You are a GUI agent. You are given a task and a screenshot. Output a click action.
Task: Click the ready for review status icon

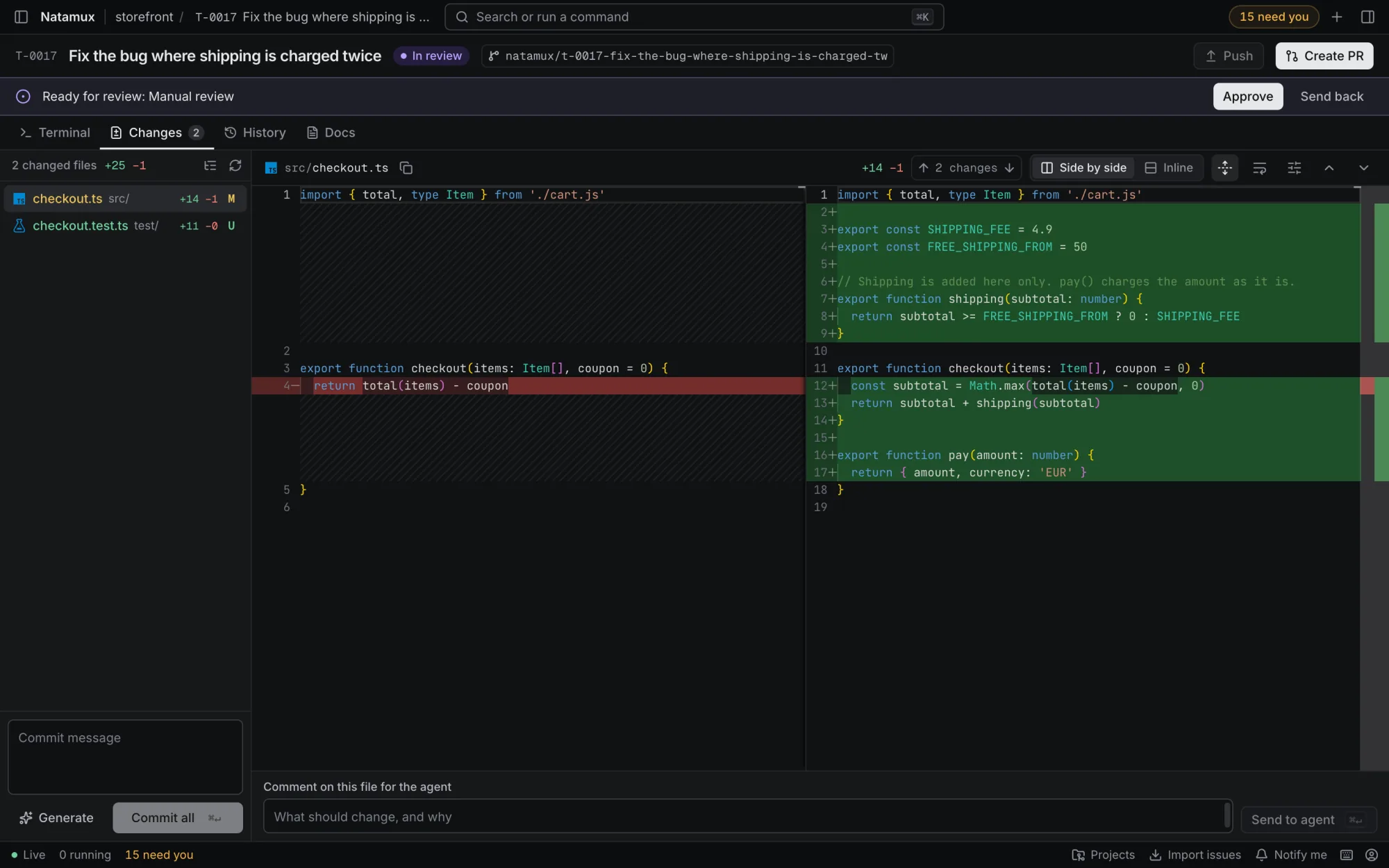[23, 97]
